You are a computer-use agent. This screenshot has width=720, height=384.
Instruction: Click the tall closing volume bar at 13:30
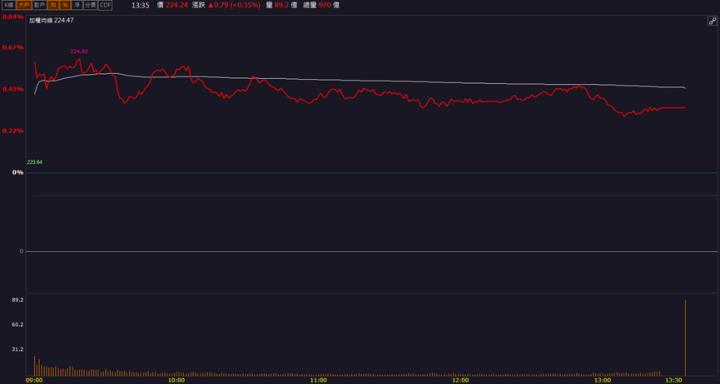(x=686, y=338)
